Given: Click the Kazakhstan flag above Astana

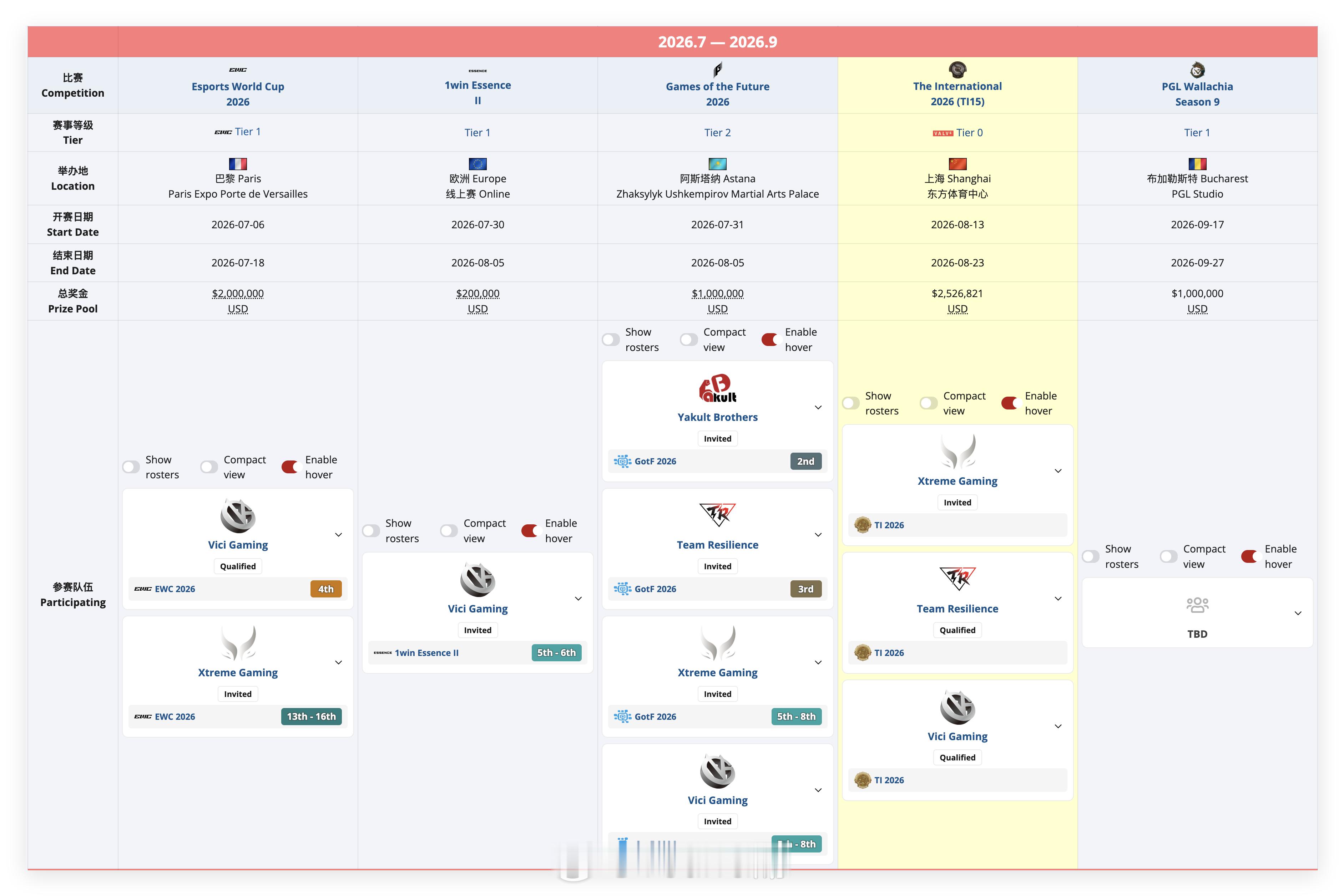Looking at the screenshot, I should [717, 164].
